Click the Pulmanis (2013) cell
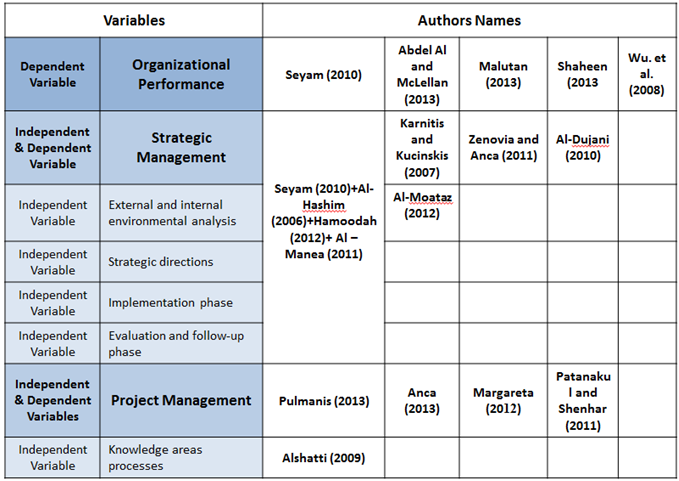Image resolution: width=679 pixels, height=481 pixels. pyautogui.click(x=323, y=401)
